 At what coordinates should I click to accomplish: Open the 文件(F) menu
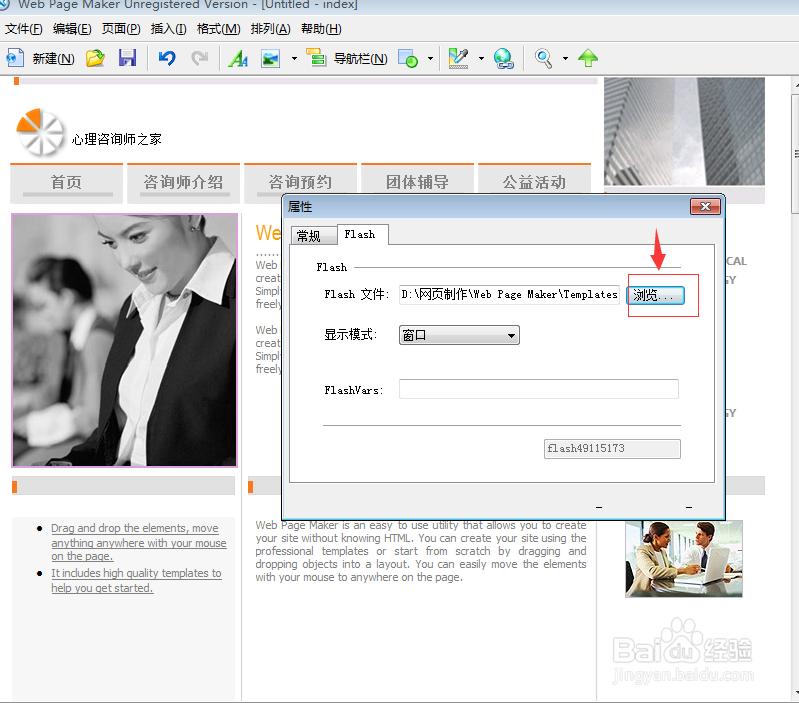point(24,29)
